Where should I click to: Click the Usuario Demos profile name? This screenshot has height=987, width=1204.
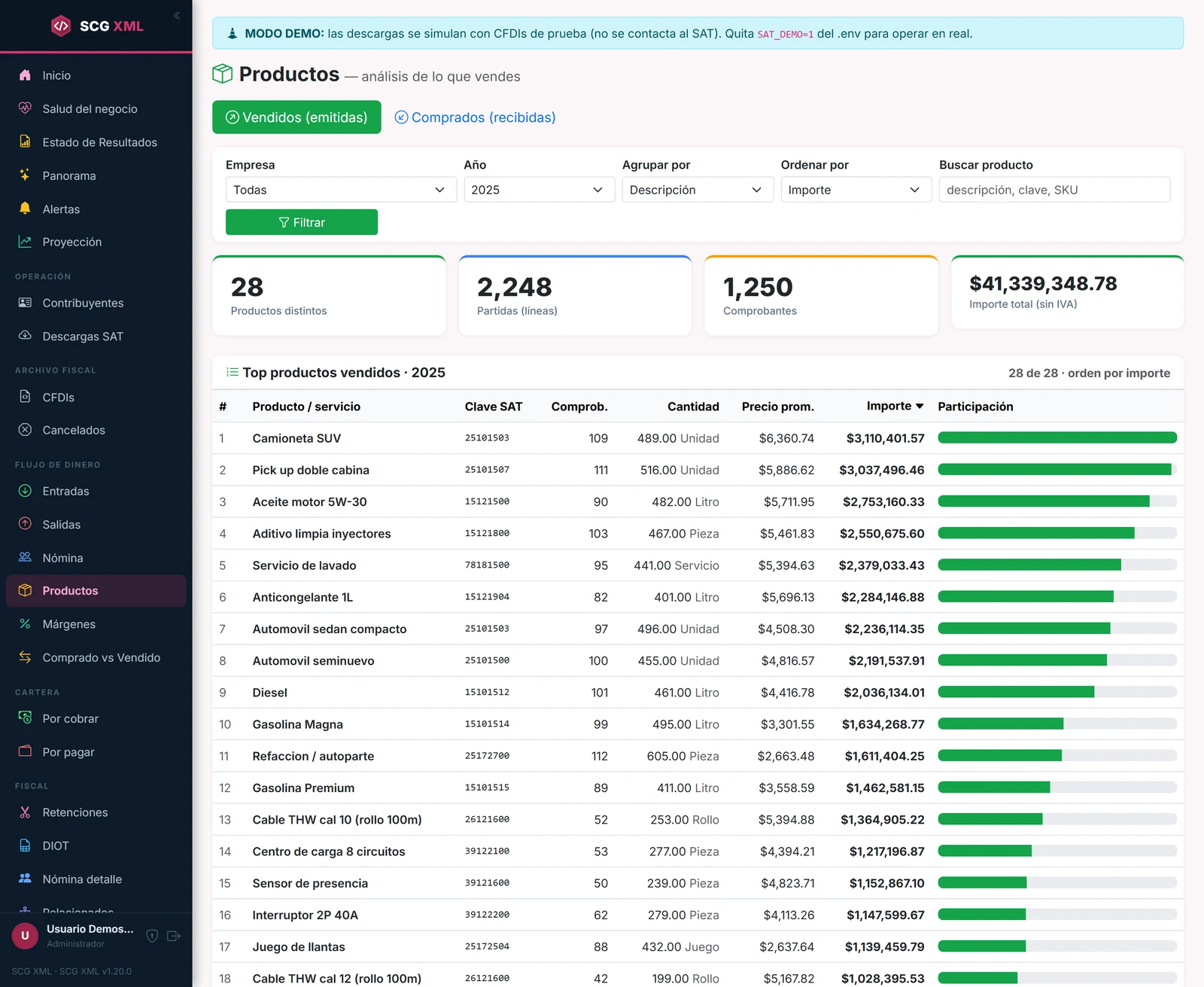pos(90,929)
